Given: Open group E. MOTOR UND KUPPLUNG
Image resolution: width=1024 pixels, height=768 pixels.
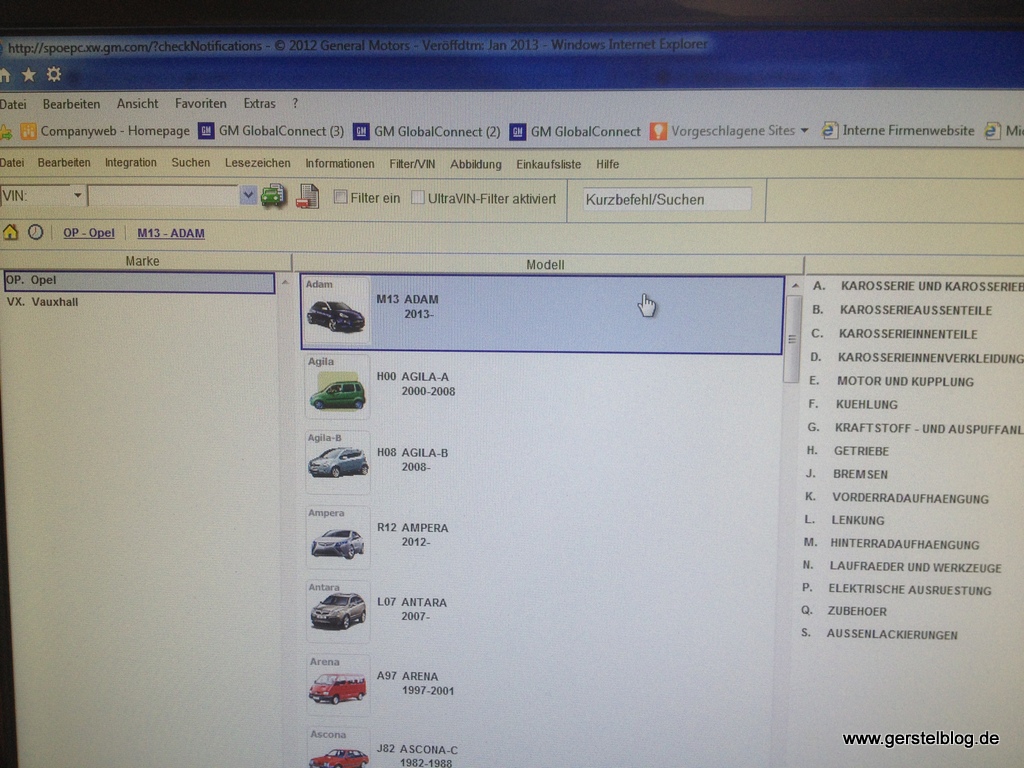Looking at the screenshot, I should [891, 381].
